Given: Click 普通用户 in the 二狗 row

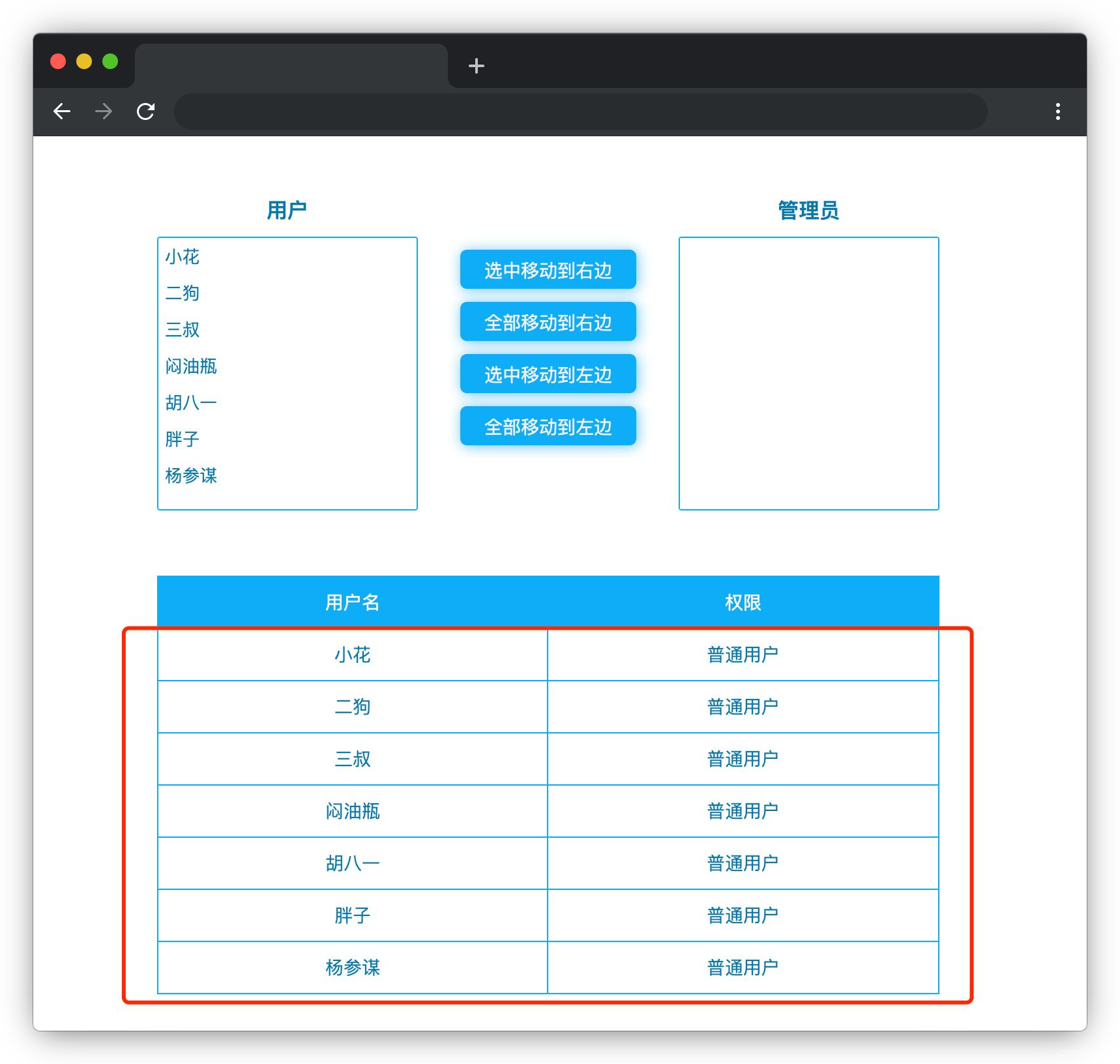Looking at the screenshot, I should [743, 707].
